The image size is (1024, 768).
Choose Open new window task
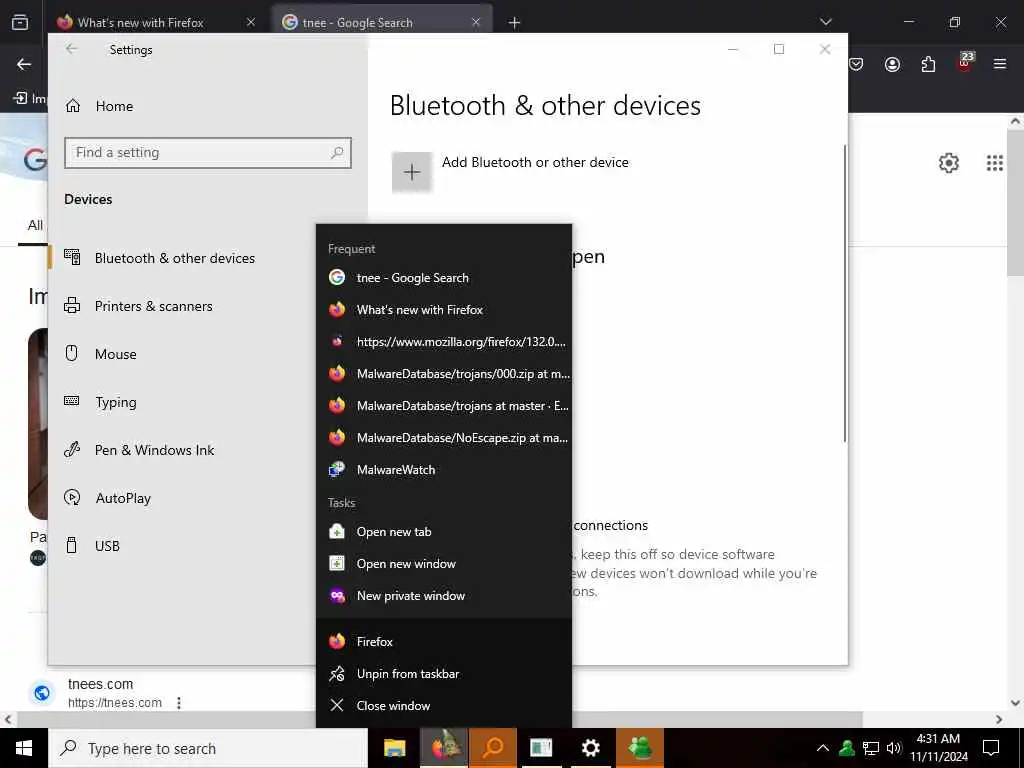(x=444, y=564)
